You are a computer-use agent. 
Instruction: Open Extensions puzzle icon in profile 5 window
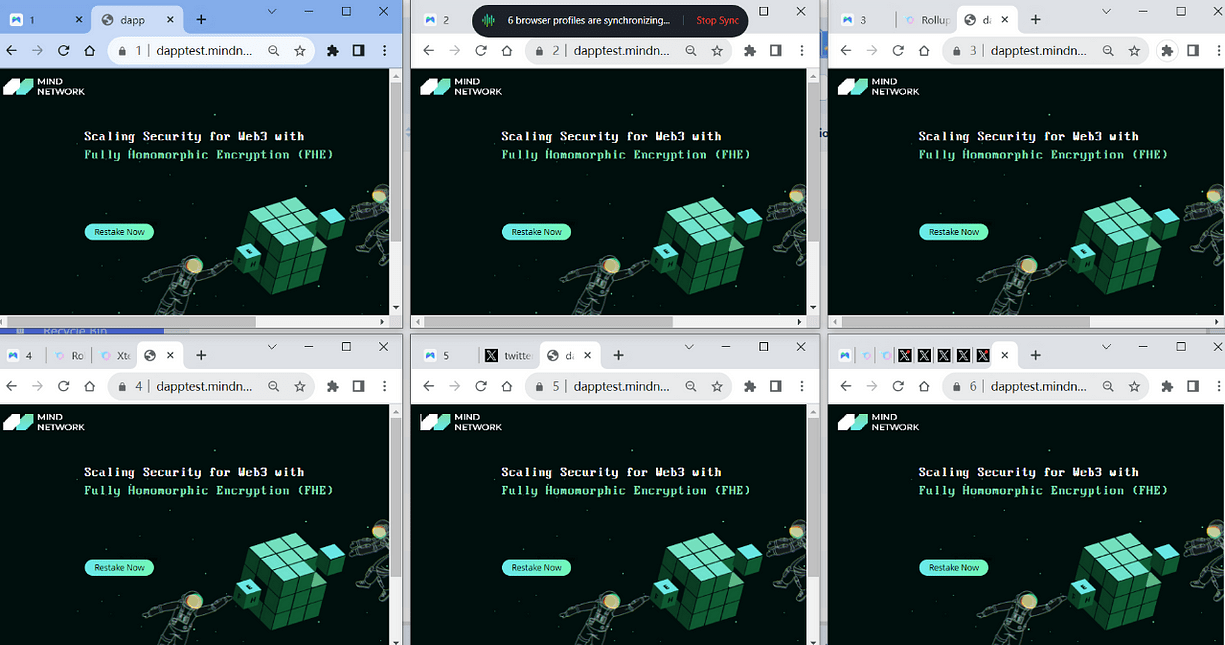click(750, 386)
